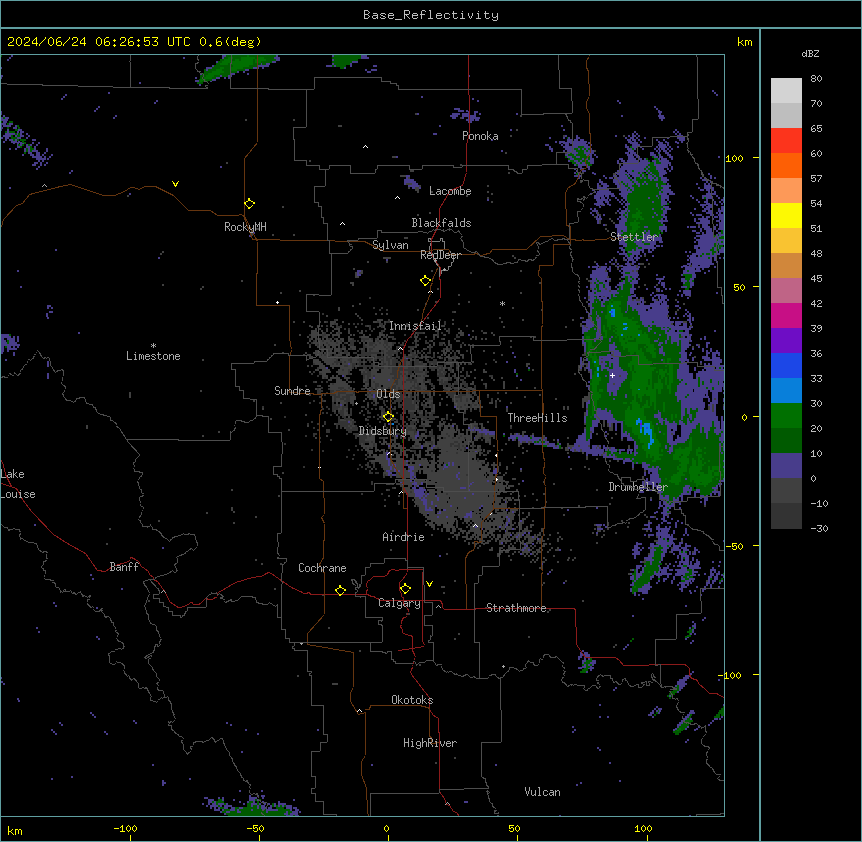The image size is (862, 842).
Task: Click the asterisk marker east of Innisfail
Action: [x=502, y=304]
